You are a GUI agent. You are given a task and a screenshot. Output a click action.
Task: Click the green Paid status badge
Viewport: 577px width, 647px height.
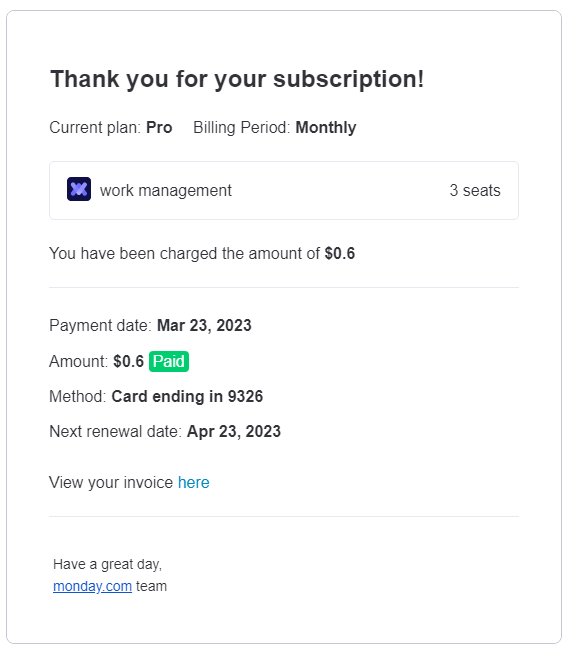click(169, 361)
